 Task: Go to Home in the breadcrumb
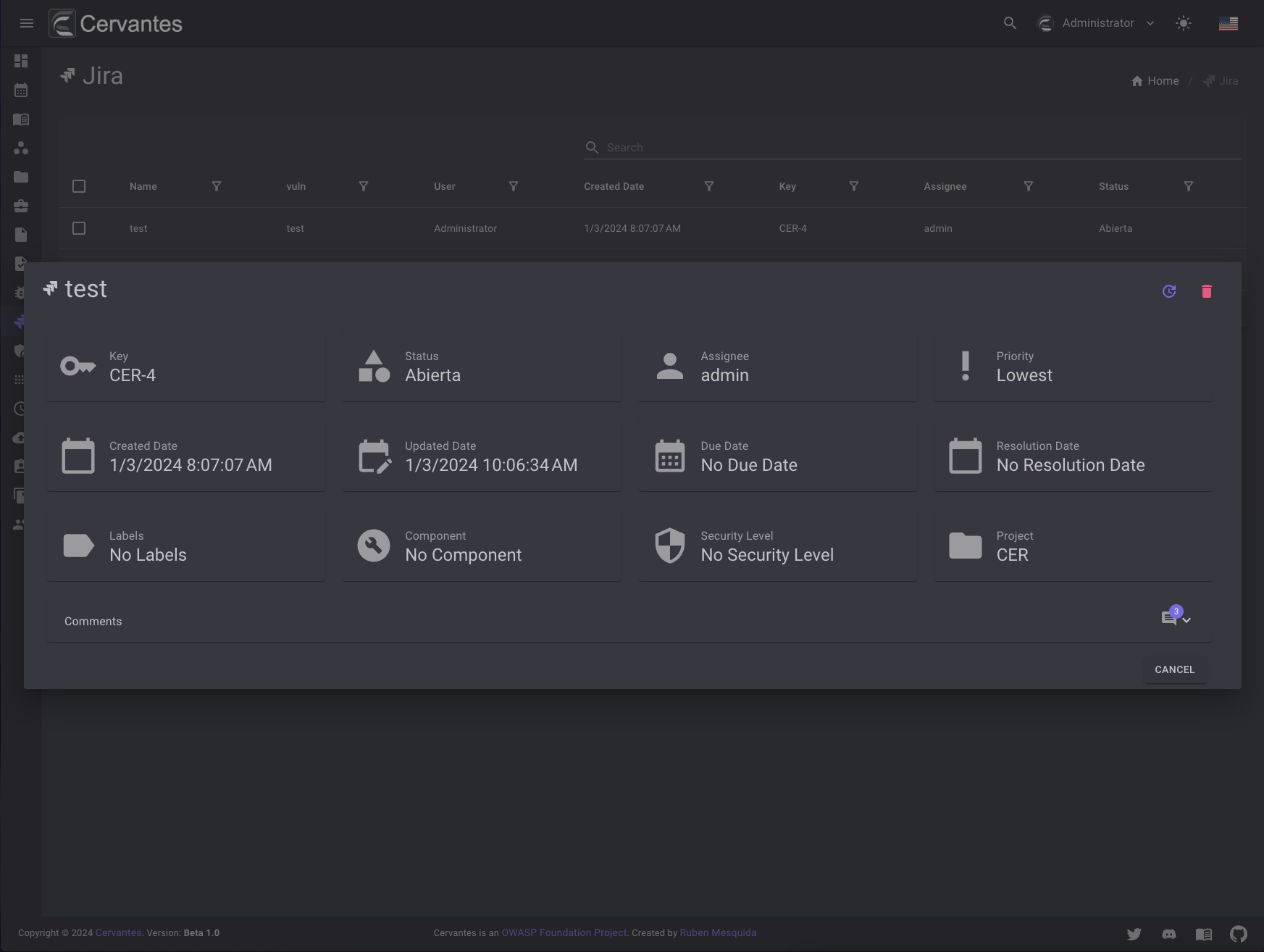(x=1155, y=80)
